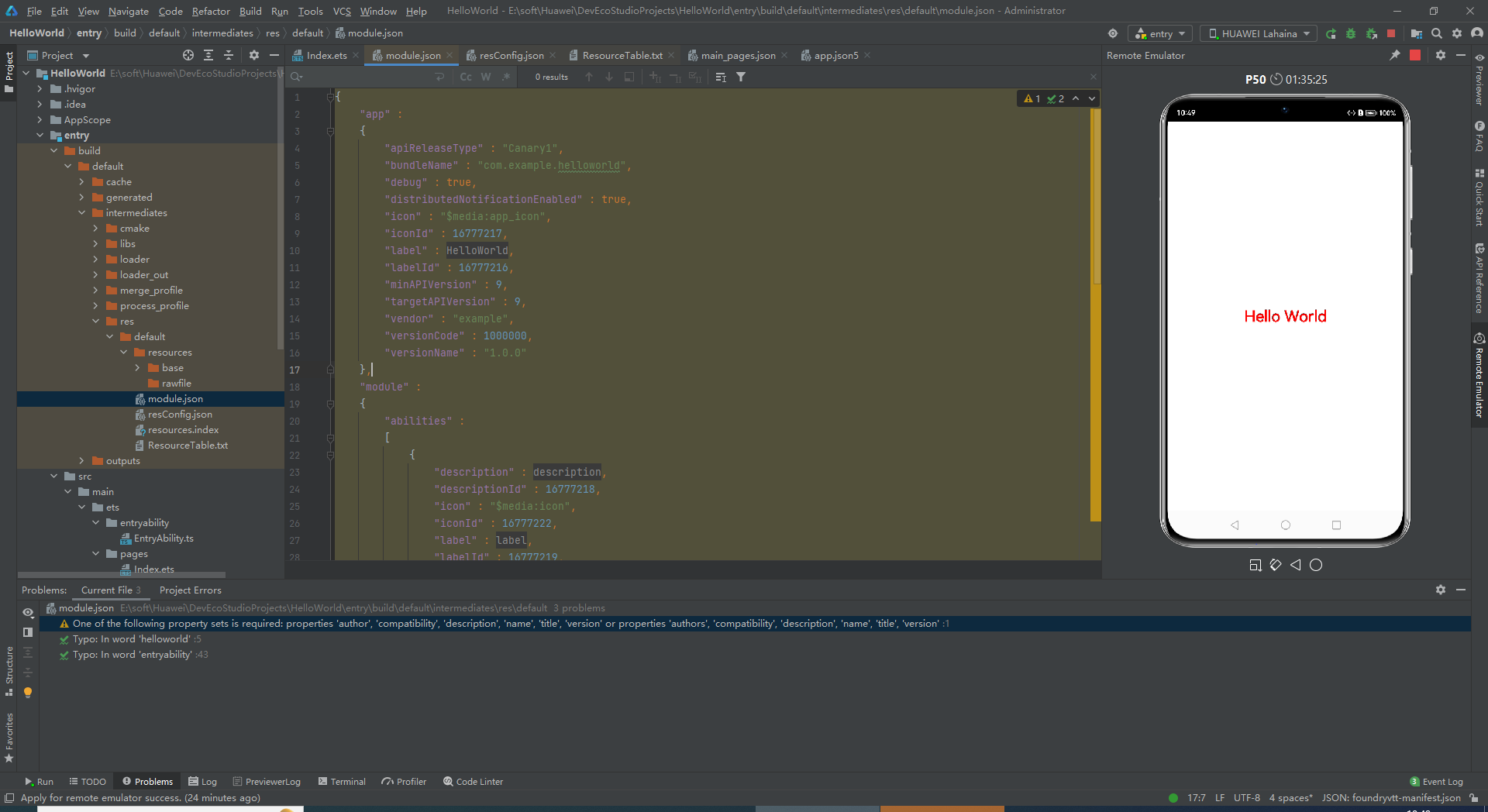Open the entry run configuration dropdown
The height and width of the screenshot is (812, 1488).
(x=1161, y=33)
